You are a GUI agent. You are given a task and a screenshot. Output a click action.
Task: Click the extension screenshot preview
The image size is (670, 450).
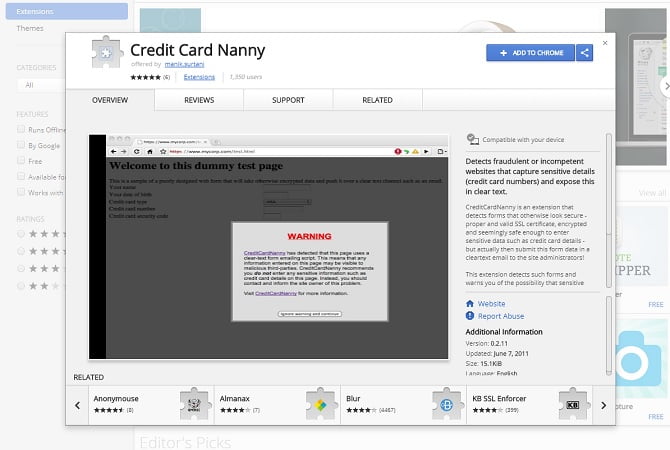[268, 247]
